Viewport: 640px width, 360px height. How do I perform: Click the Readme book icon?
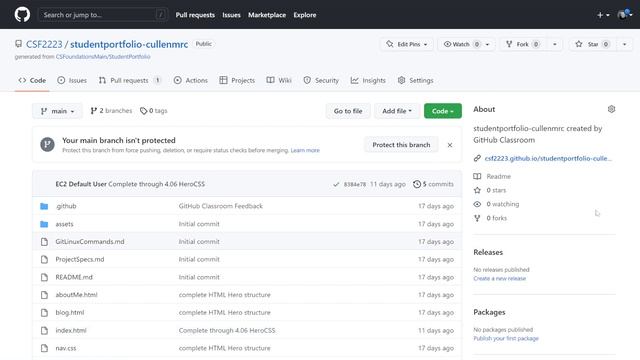[x=477, y=176]
